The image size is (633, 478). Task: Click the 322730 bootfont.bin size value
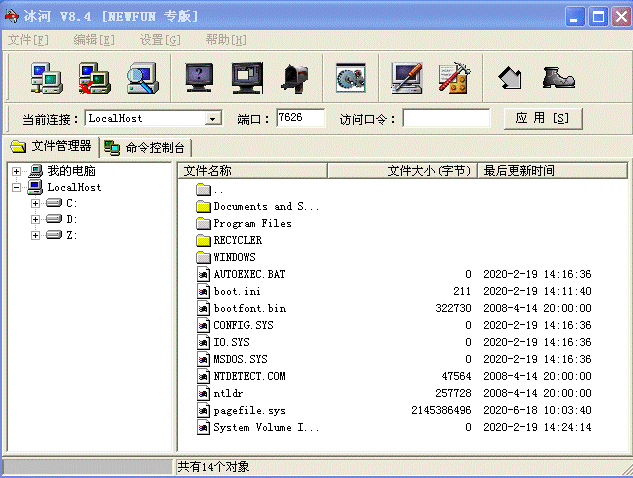tap(453, 308)
